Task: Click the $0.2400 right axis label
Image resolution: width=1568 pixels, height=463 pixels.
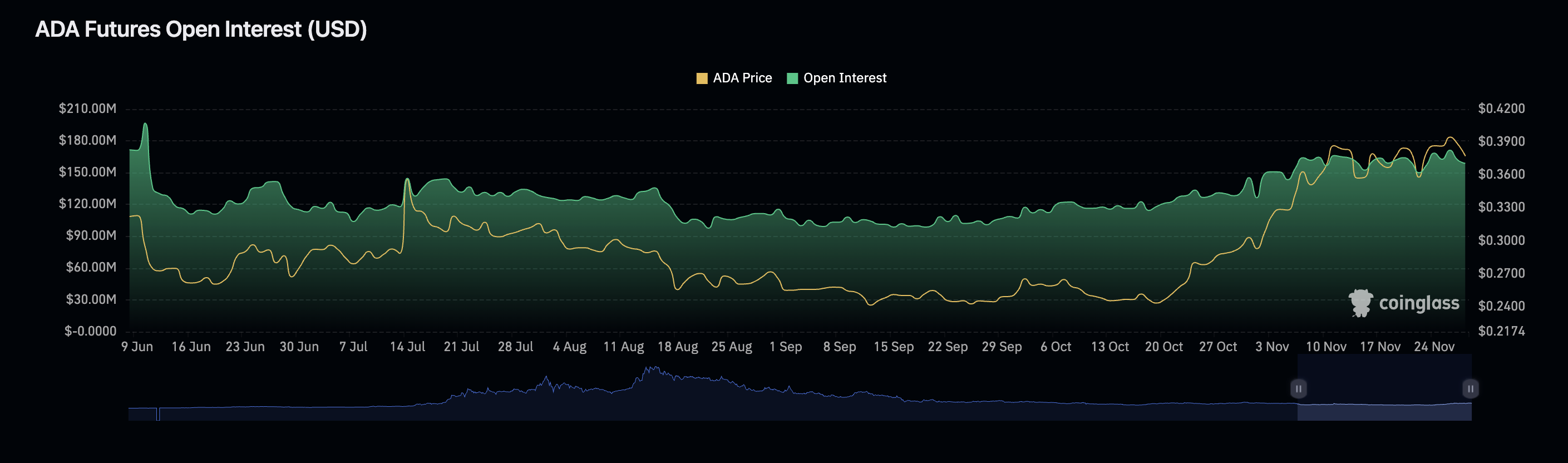Action: coord(1502,306)
